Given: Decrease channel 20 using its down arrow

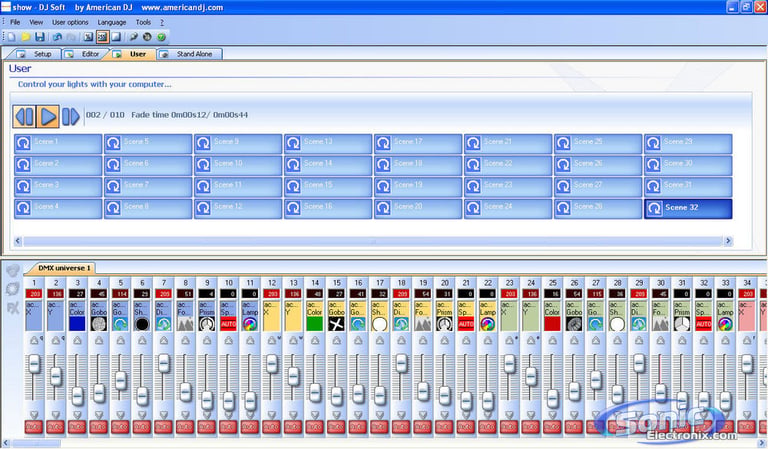Looking at the screenshot, I should (444, 414).
